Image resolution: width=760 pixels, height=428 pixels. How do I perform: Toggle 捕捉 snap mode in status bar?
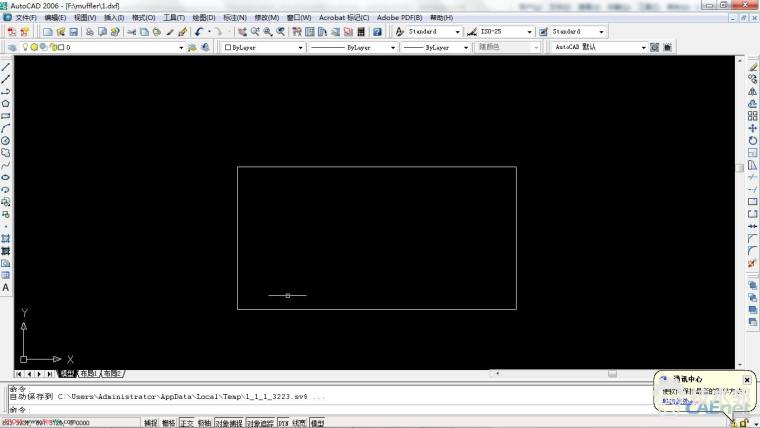pyautogui.click(x=150, y=423)
